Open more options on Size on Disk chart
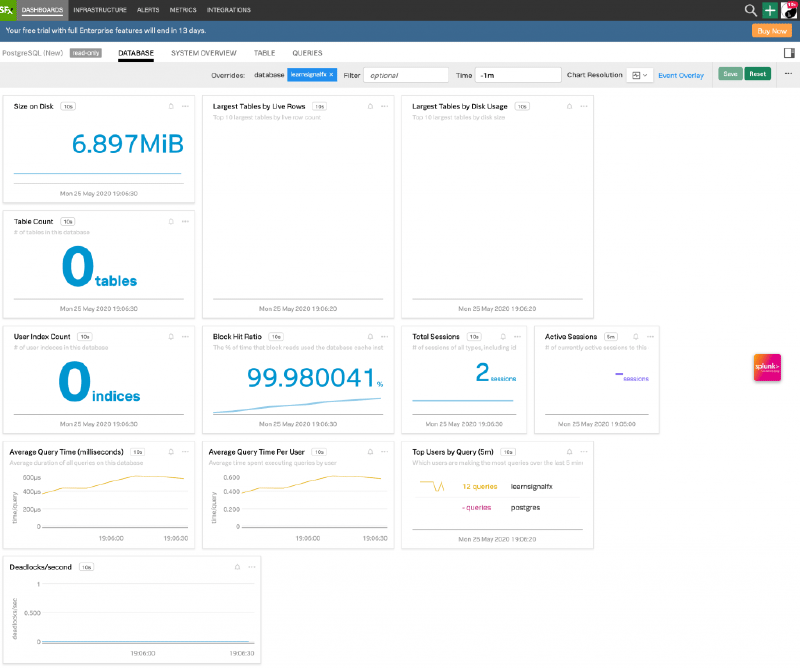This screenshot has width=800, height=668. [x=185, y=106]
